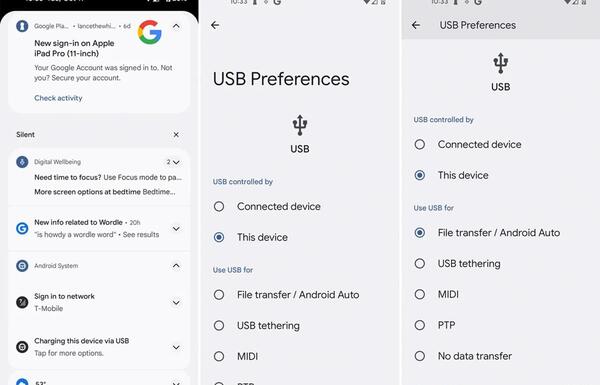The width and height of the screenshot is (600, 385).
Task: Open Charging this device via USB notification
Action: click(x=99, y=347)
